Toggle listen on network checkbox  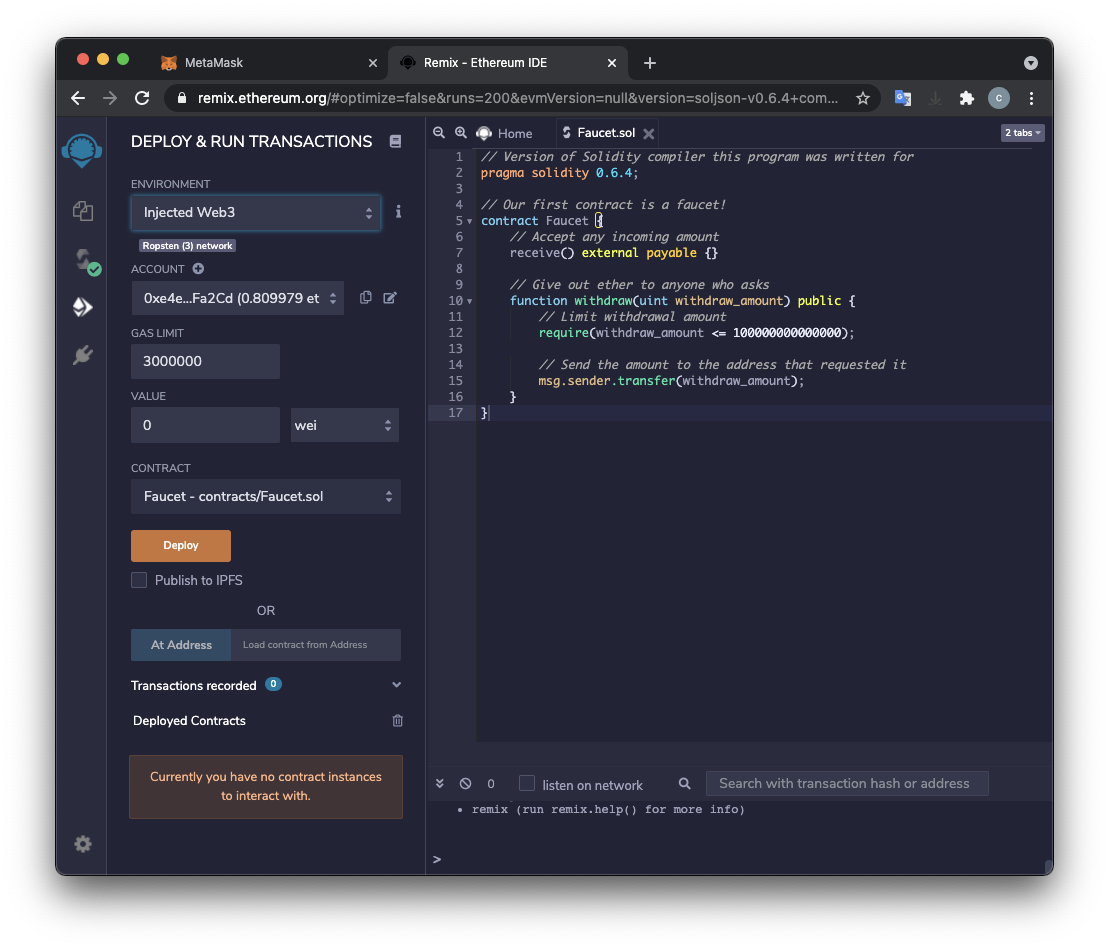click(527, 784)
